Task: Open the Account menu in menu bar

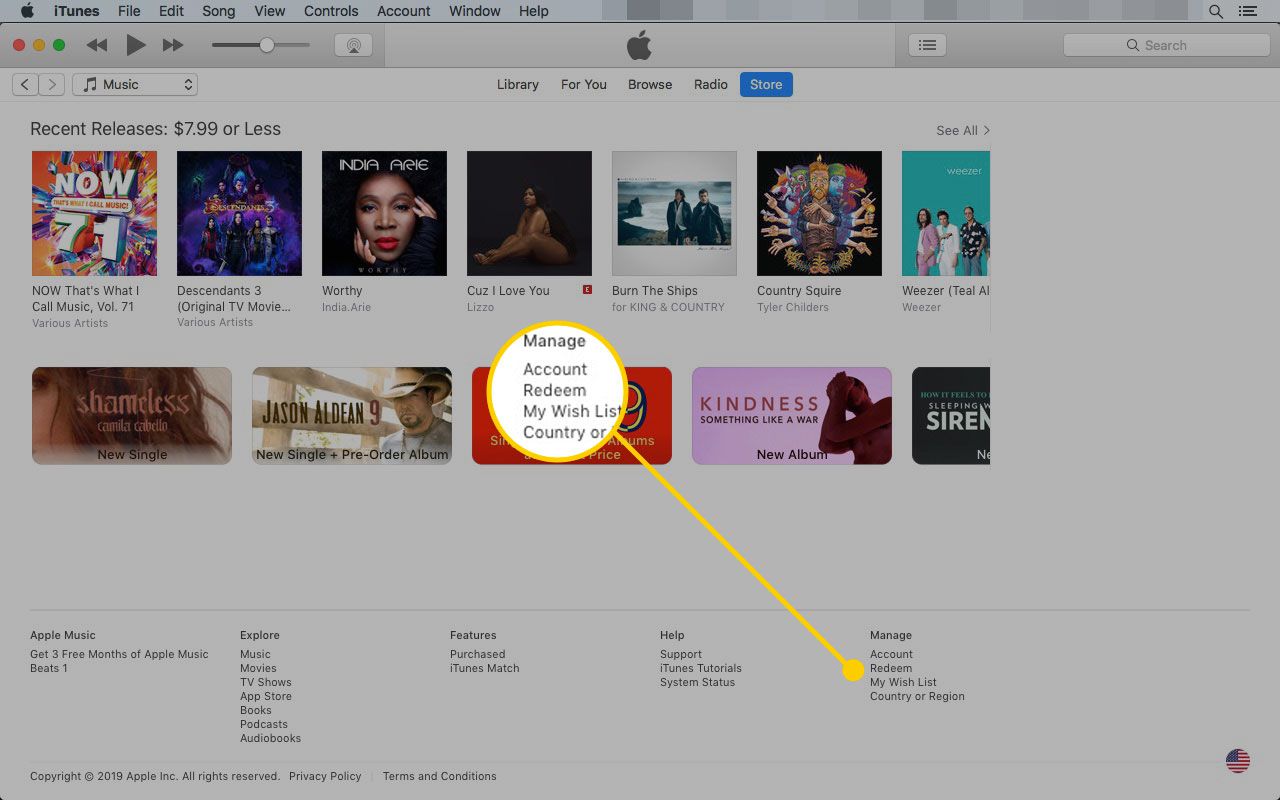Action: point(404,11)
